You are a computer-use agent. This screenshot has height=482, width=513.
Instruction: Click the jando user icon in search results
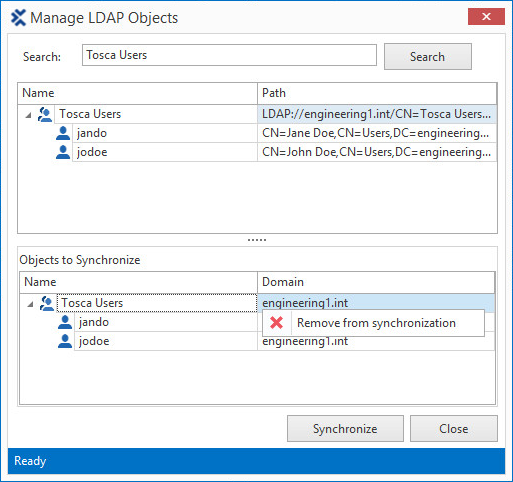(63, 133)
